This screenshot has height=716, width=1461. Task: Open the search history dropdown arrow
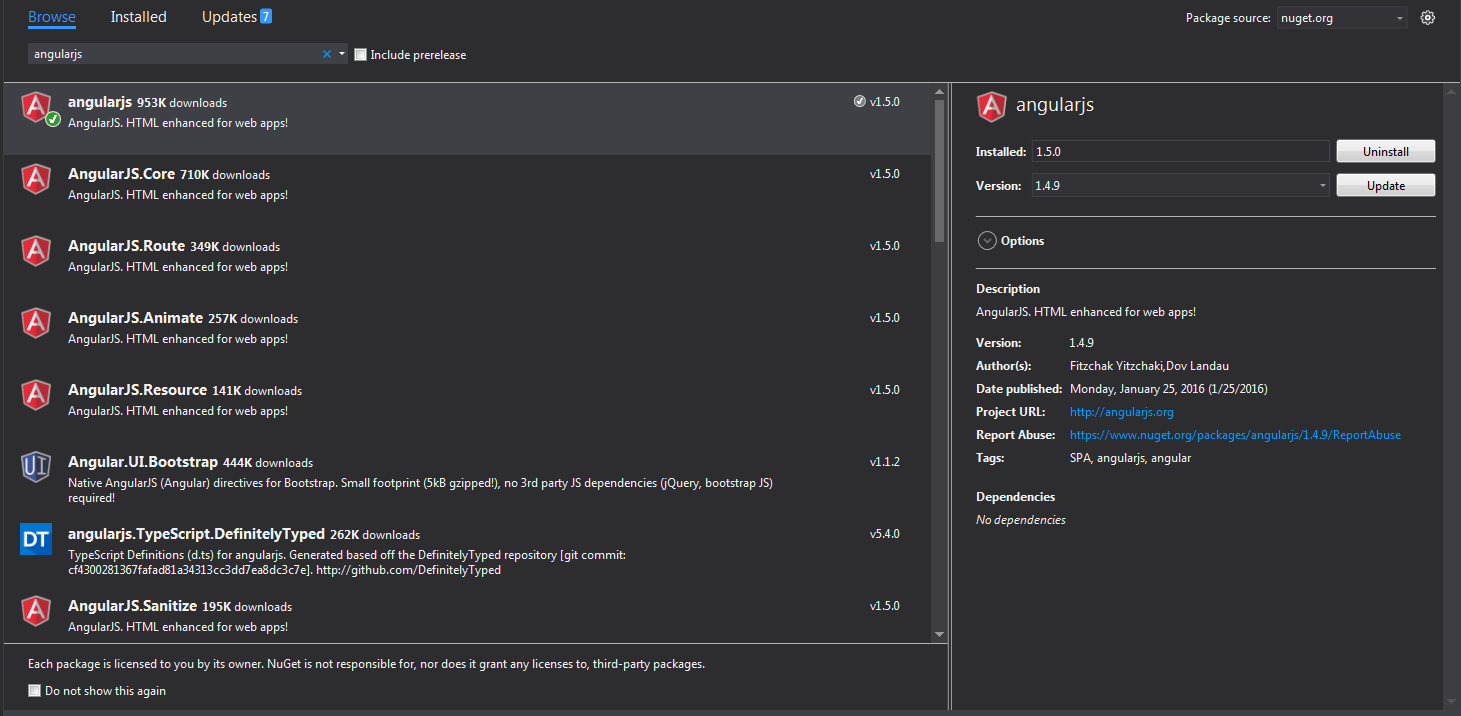(342, 54)
